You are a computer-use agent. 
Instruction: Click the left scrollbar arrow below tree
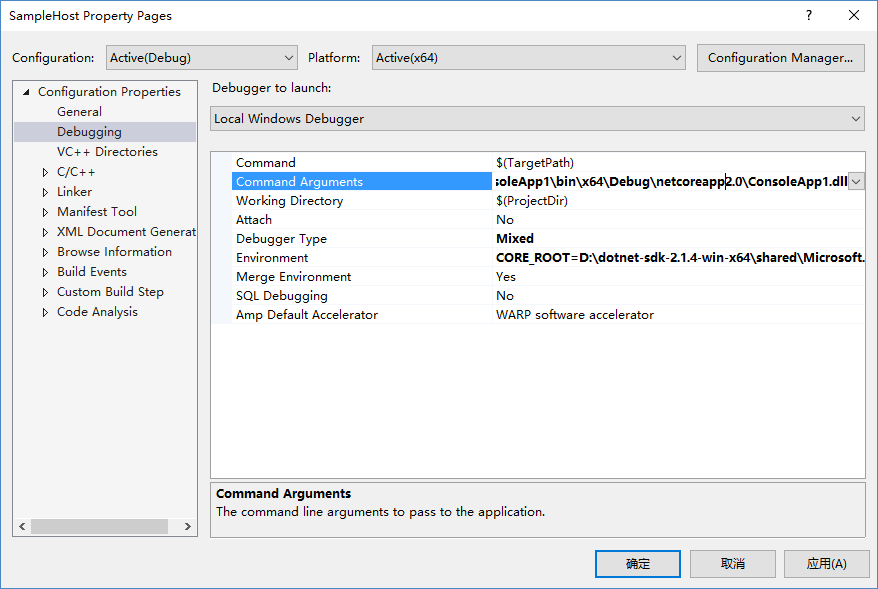coord(22,526)
